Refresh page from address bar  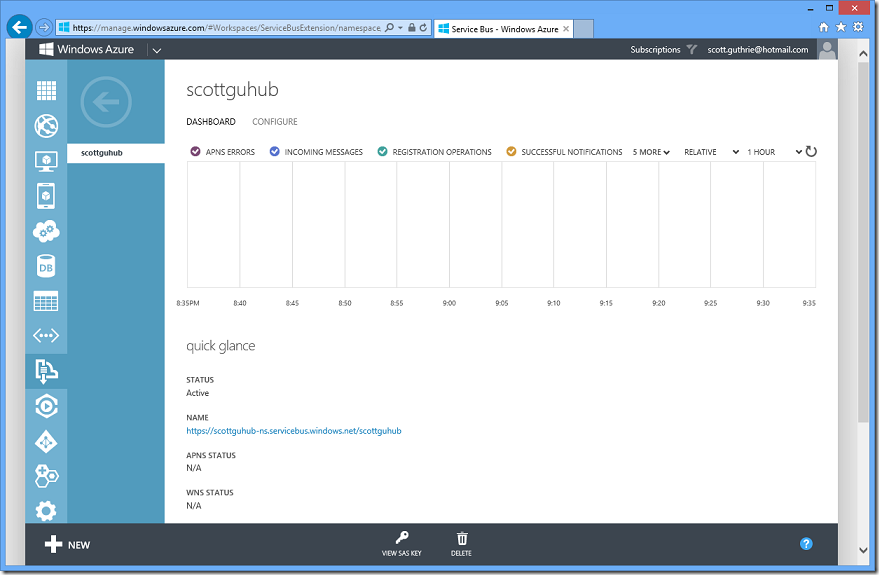[x=423, y=27]
